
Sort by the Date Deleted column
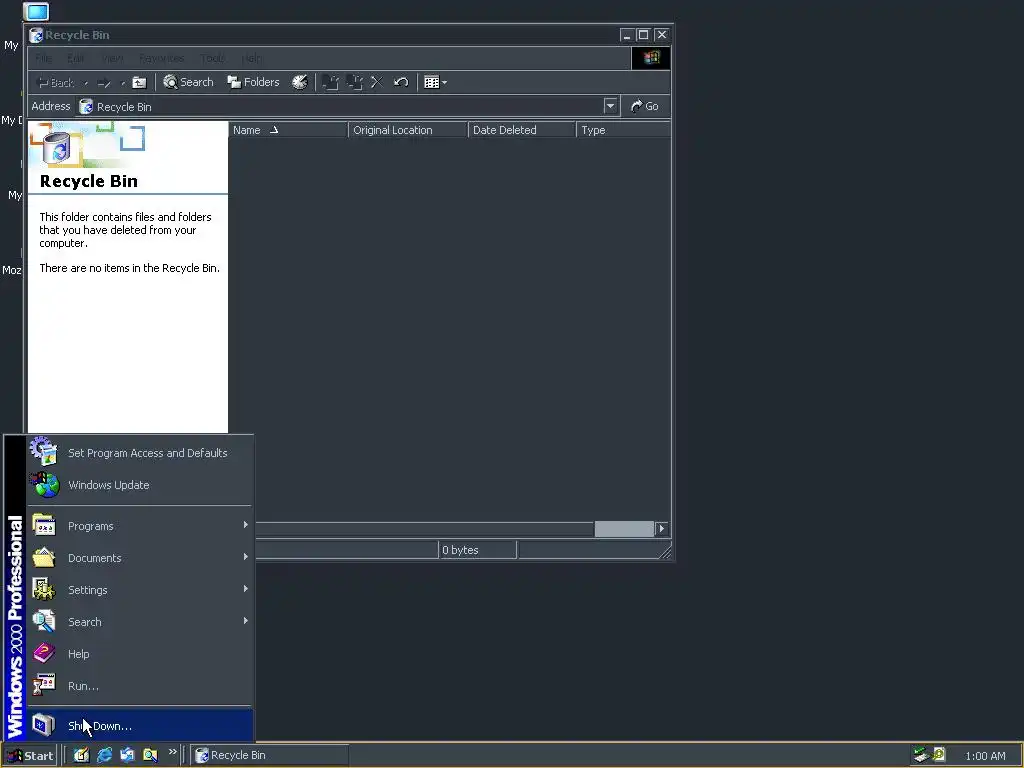point(522,130)
